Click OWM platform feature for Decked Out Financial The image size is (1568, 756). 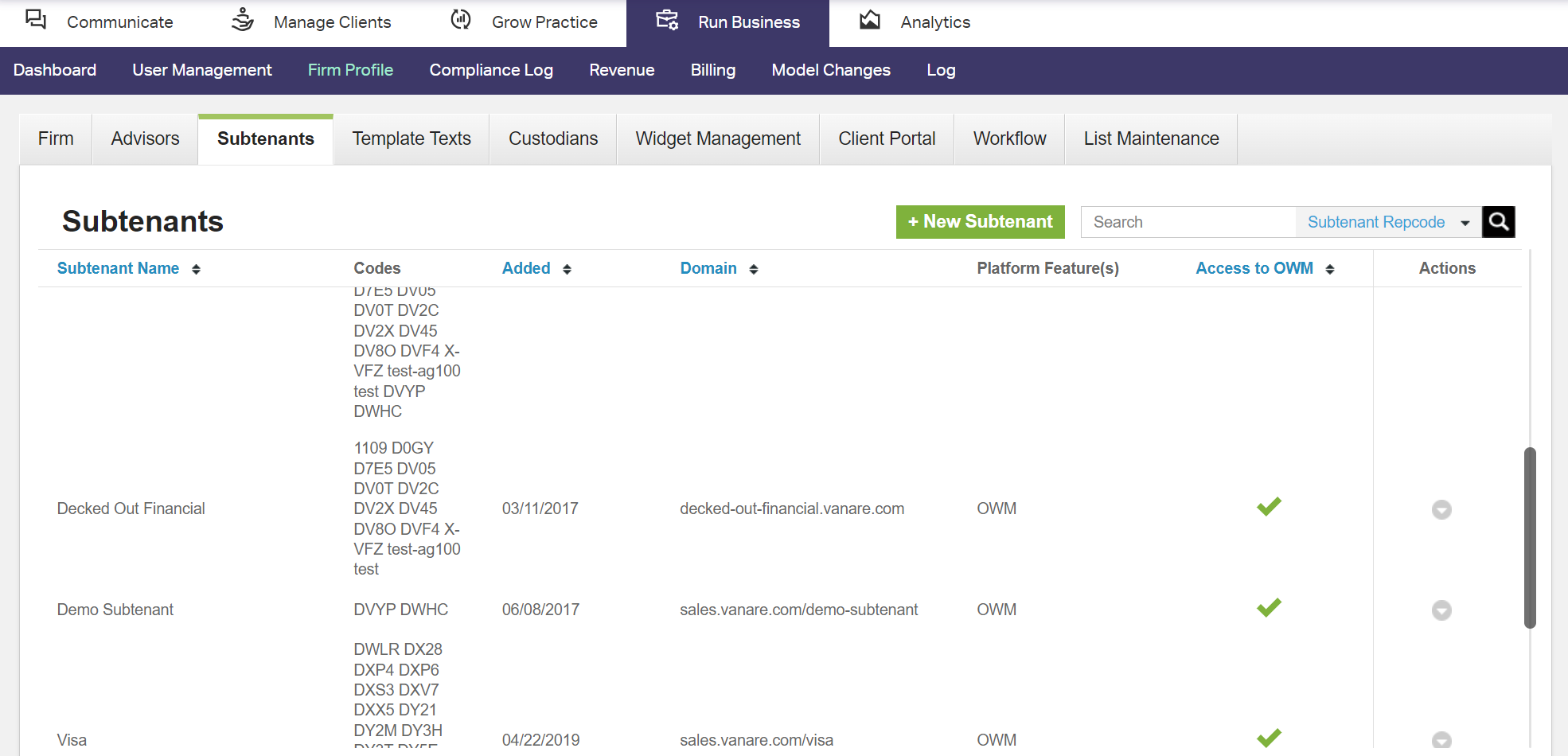(x=997, y=509)
